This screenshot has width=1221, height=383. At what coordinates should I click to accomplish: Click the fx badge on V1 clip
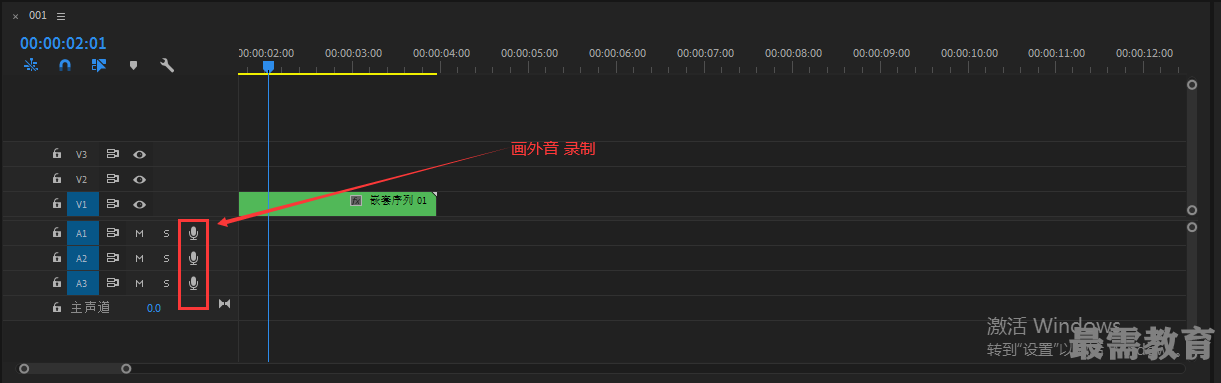coord(355,200)
